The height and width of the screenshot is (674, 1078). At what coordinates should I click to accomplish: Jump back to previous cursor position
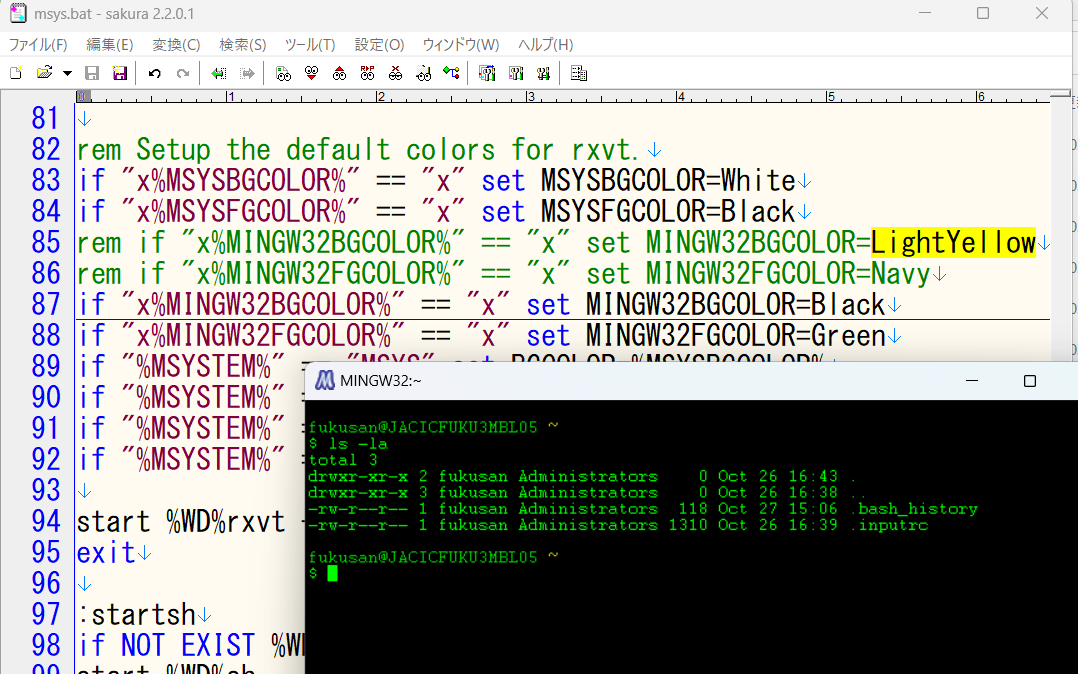point(220,73)
